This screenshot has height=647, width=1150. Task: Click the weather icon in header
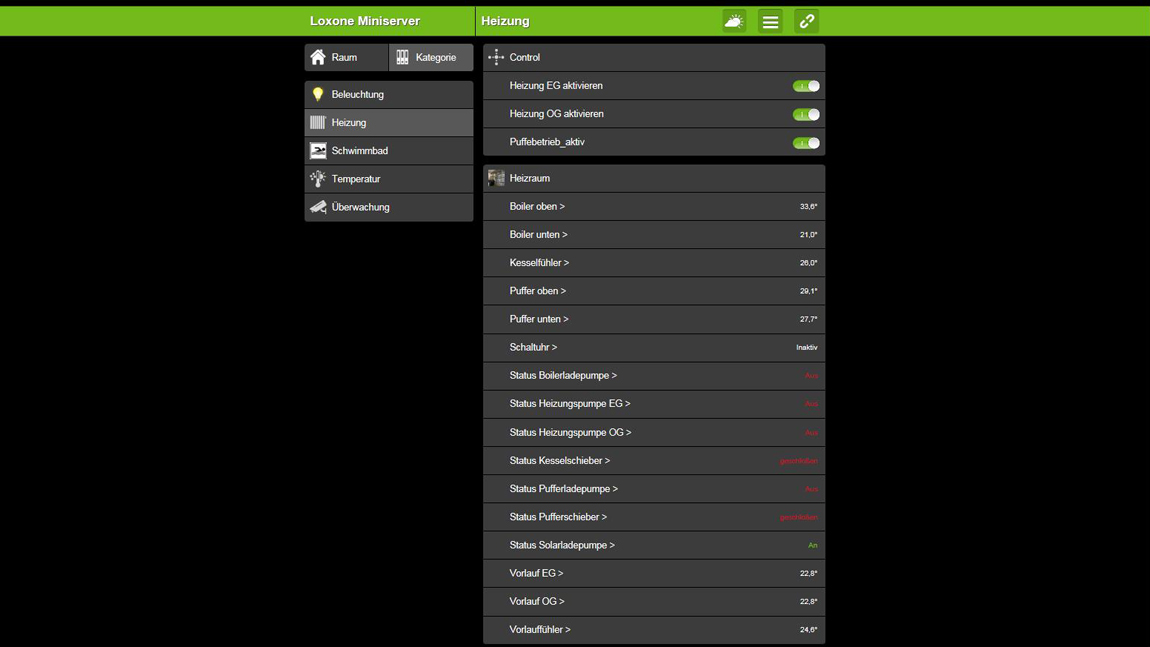pos(734,21)
